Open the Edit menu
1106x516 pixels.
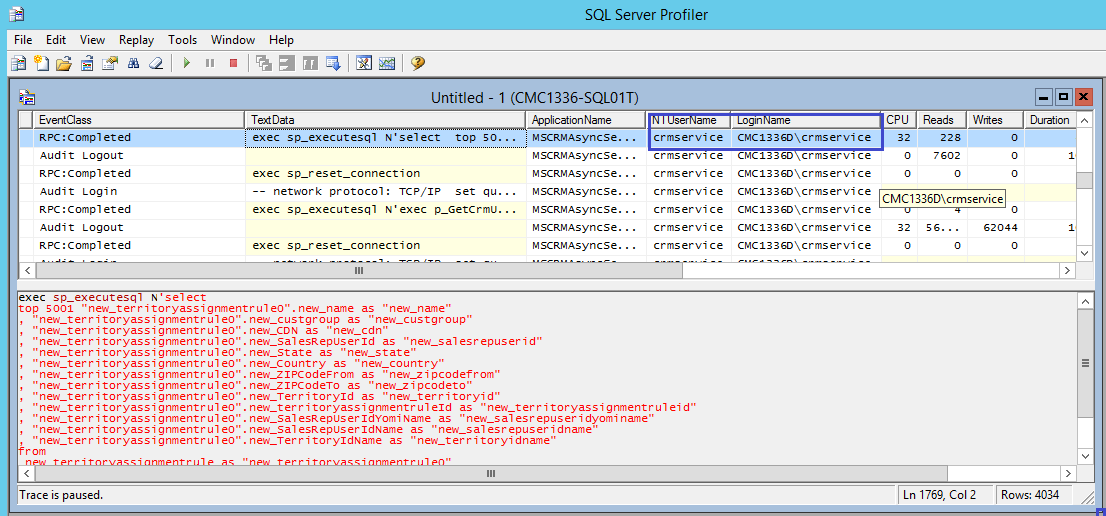click(56, 40)
